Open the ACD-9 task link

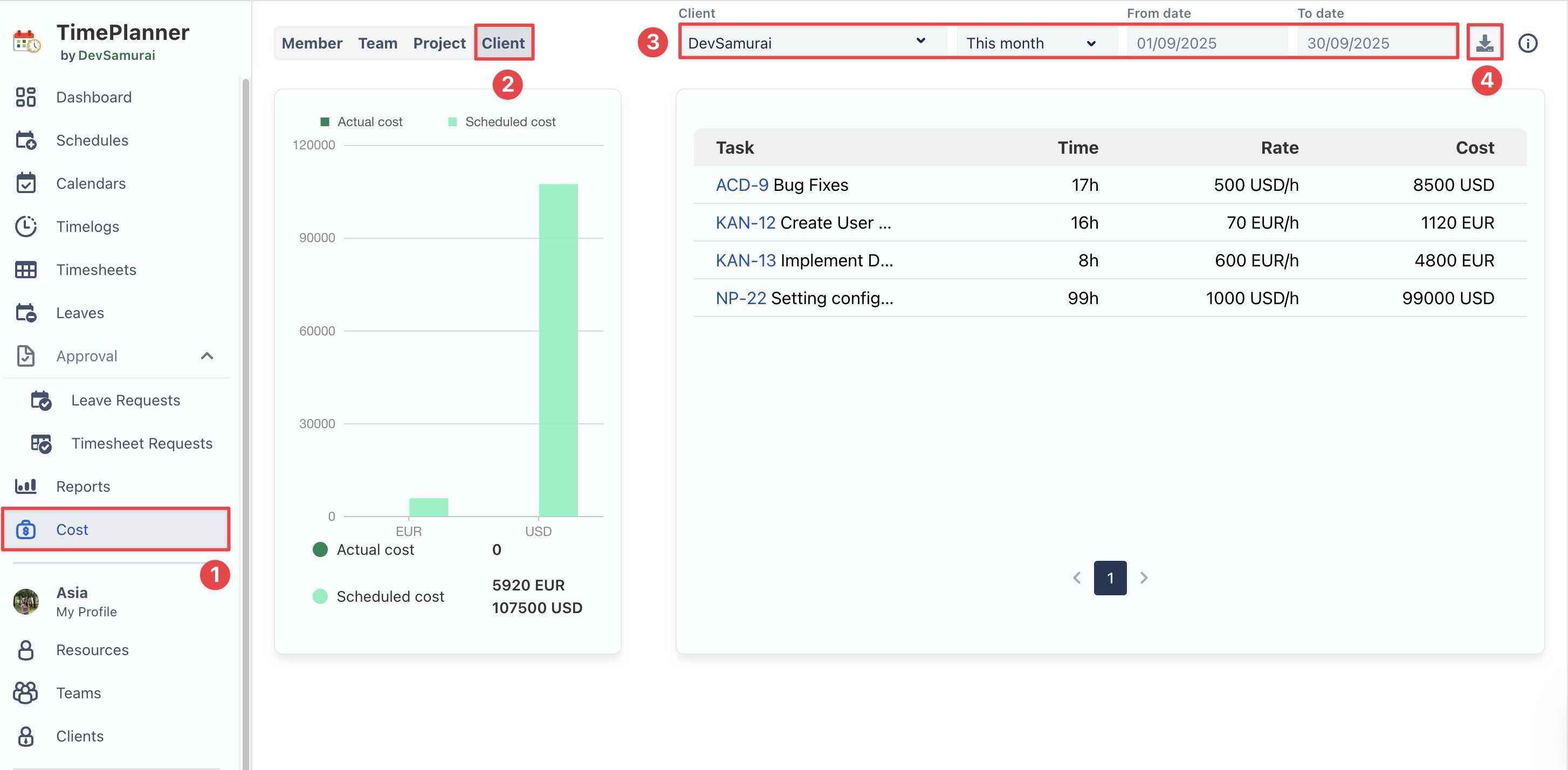741,185
